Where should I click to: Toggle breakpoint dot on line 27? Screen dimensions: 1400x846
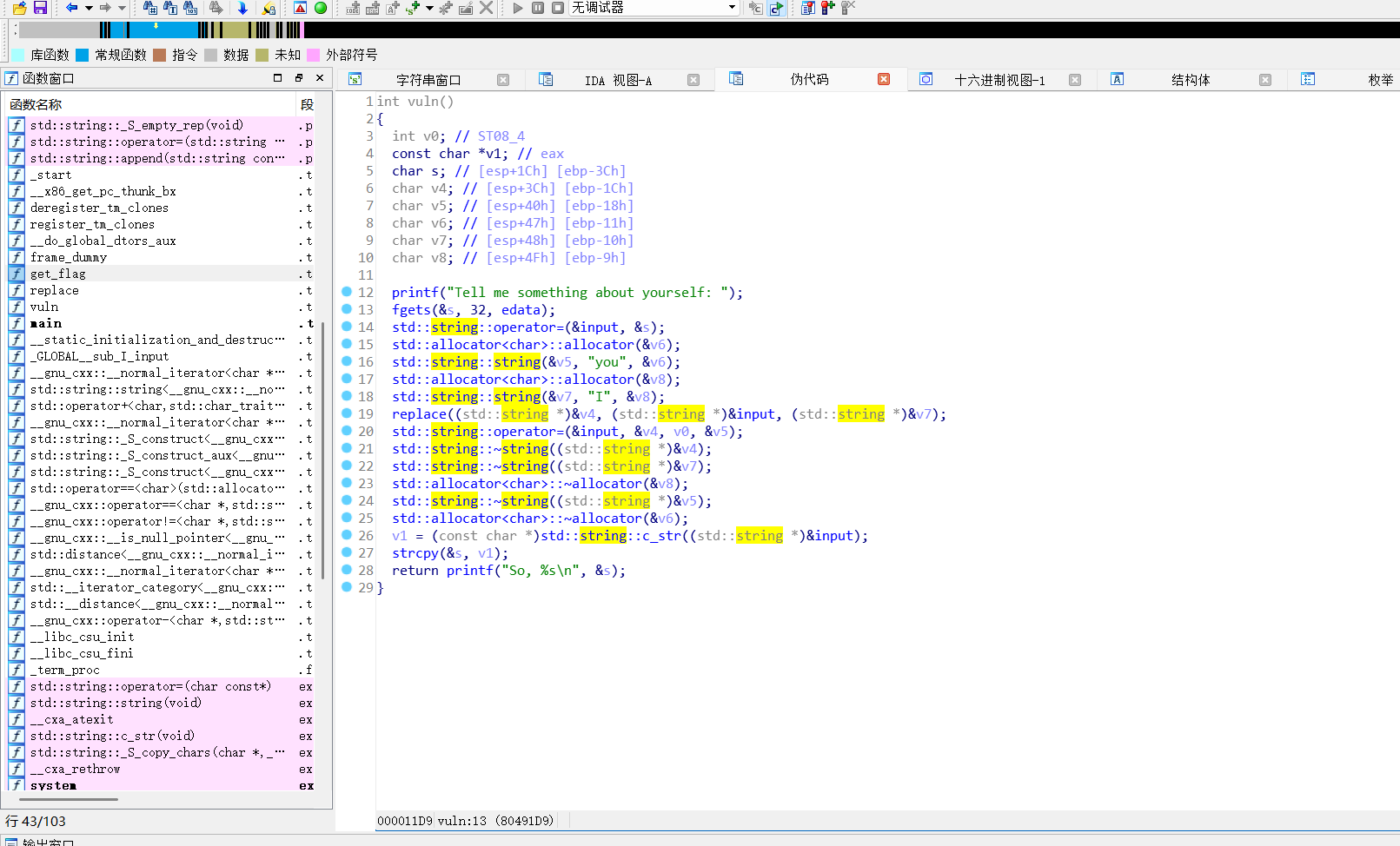(347, 552)
